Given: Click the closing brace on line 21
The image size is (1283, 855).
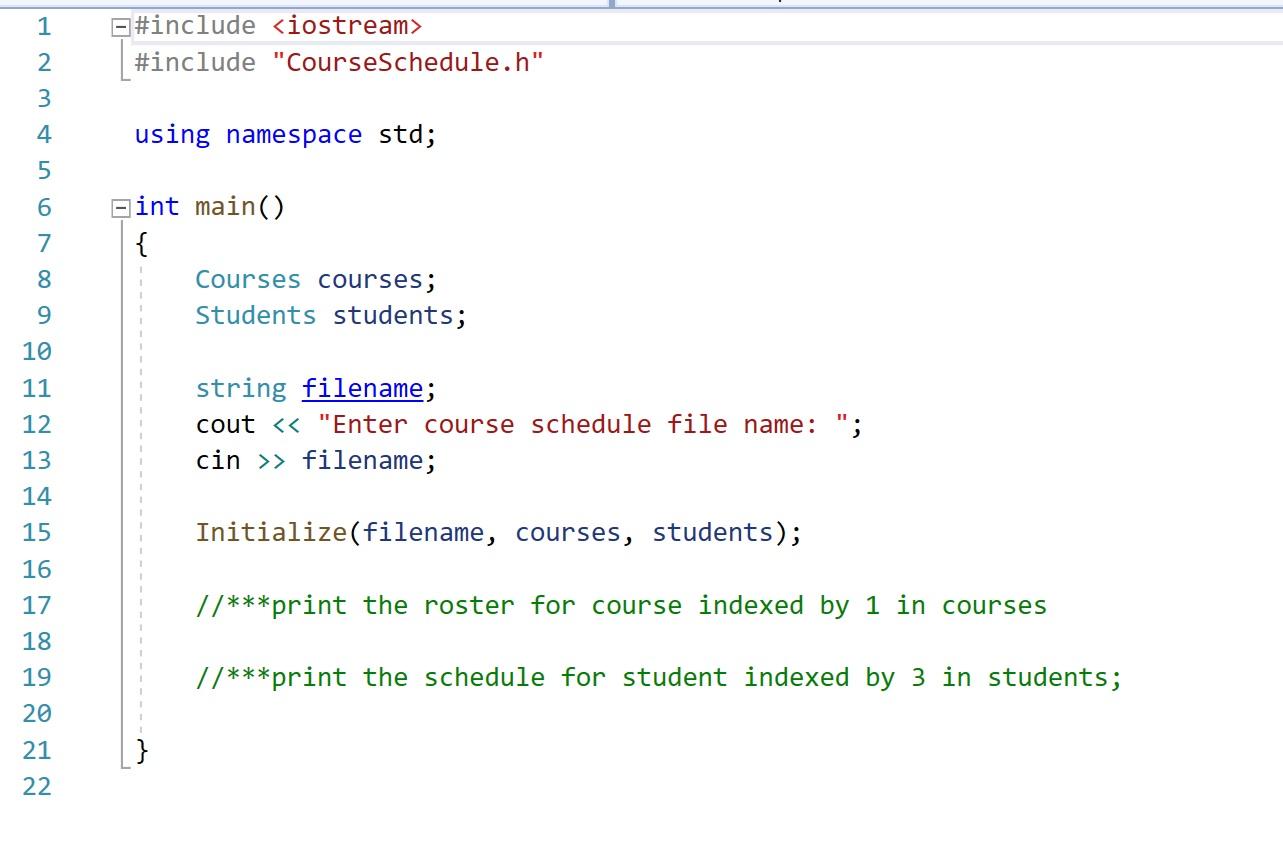Looking at the screenshot, I should coord(141,750).
